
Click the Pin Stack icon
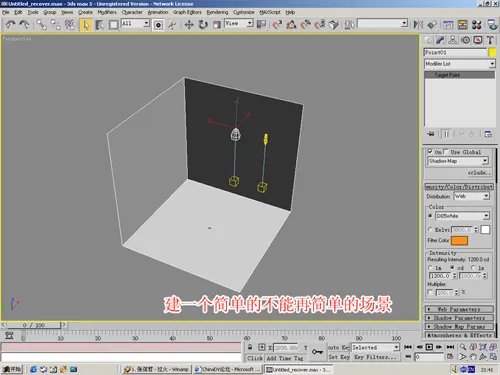[x=431, y=134]
